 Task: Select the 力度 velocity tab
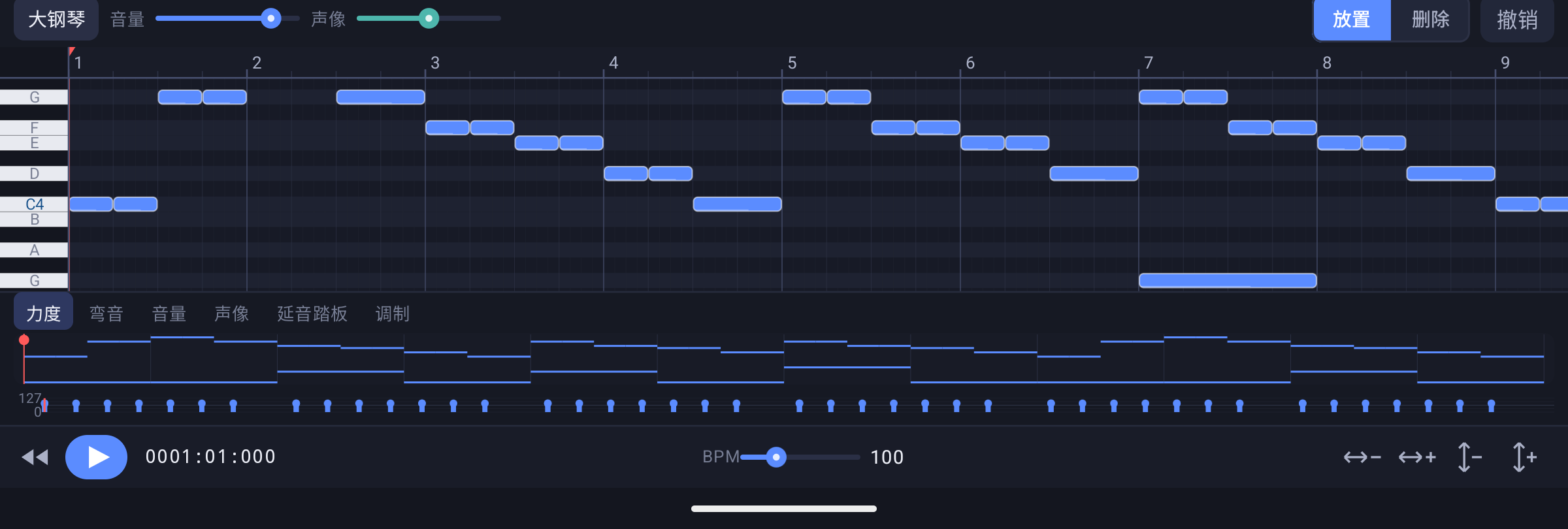(x=44, y=314)
